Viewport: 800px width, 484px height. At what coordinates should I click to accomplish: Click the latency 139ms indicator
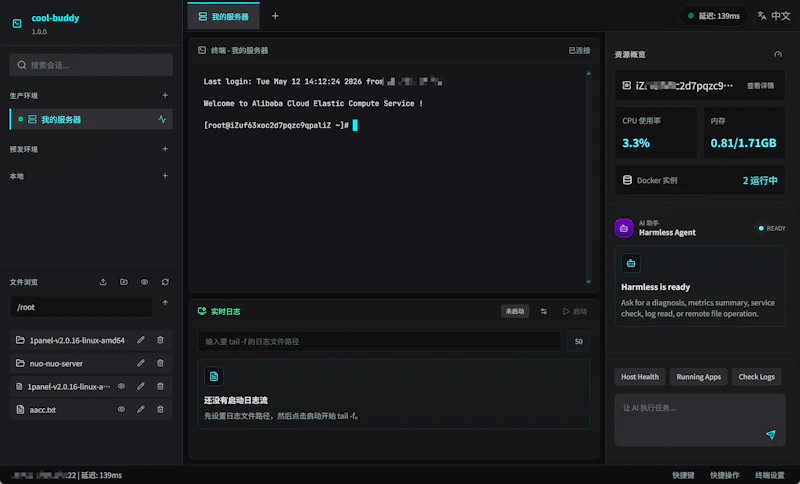point(713,16)
